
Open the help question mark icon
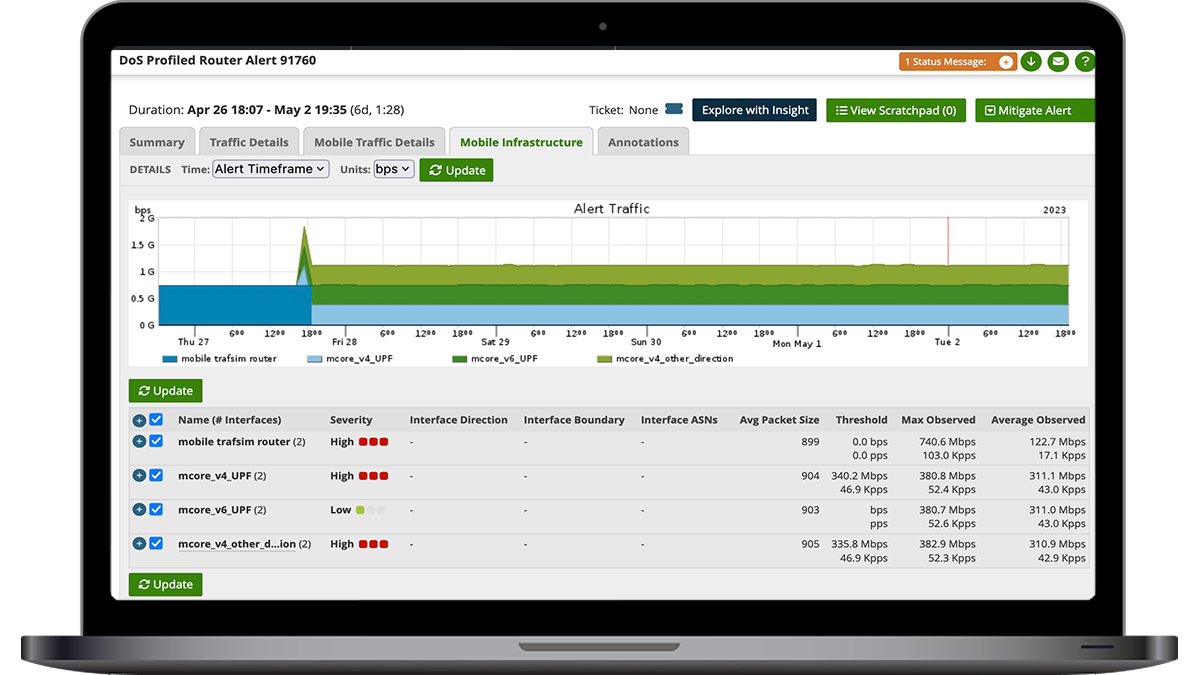point(1085,61)
